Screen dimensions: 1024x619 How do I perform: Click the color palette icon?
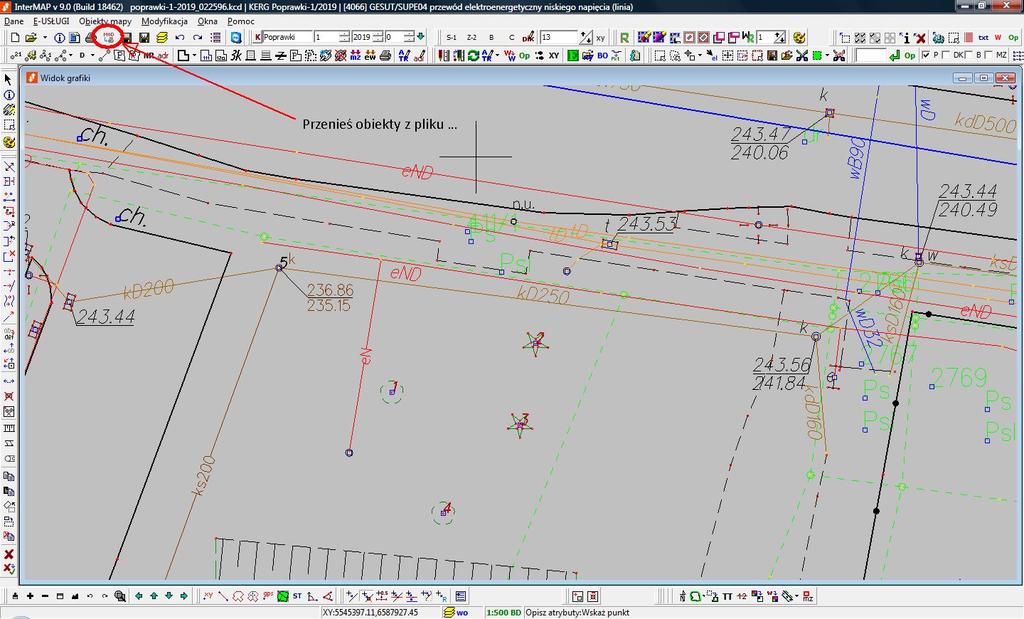coord(798,38)
